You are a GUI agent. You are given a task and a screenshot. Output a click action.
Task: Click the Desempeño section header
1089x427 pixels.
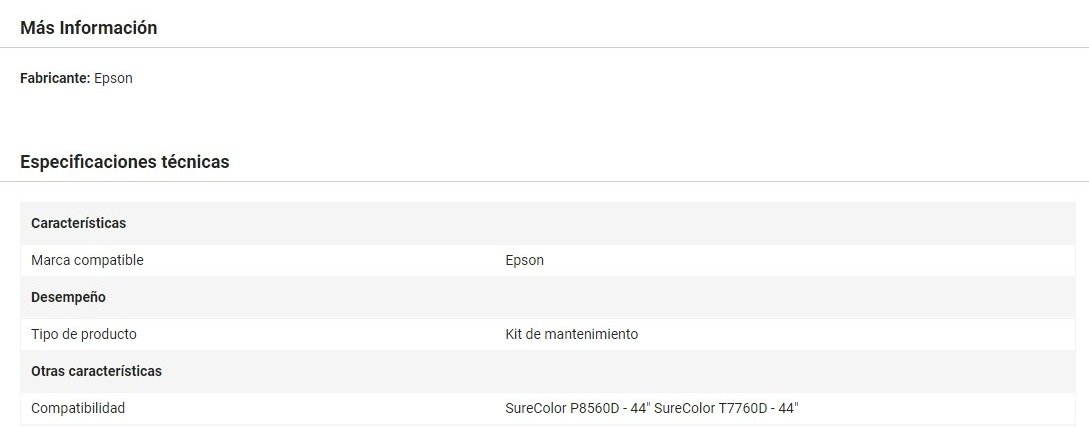pyautogui.click(x=68, y=297)
